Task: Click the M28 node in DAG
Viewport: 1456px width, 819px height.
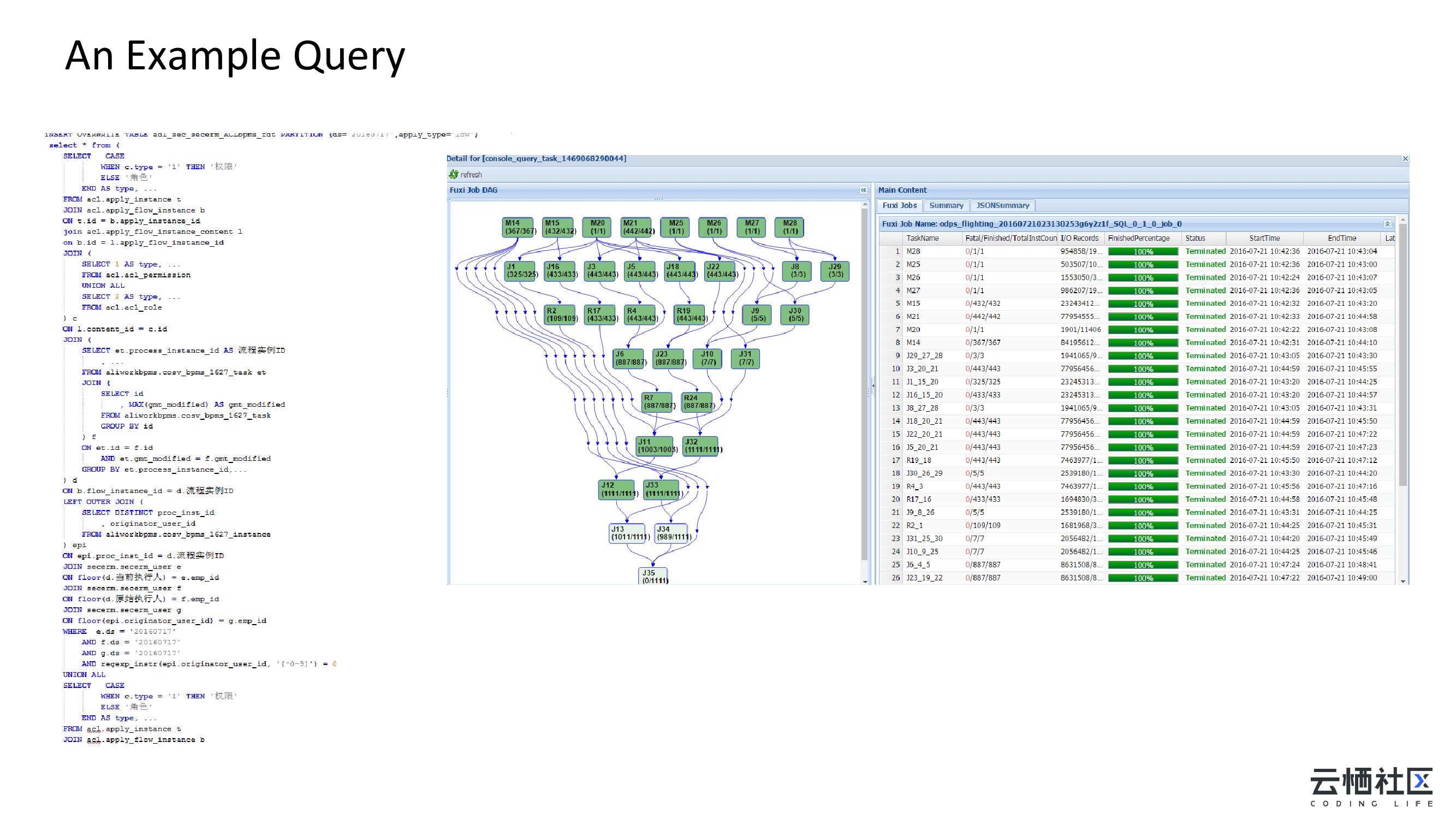Action: (789, 227)
